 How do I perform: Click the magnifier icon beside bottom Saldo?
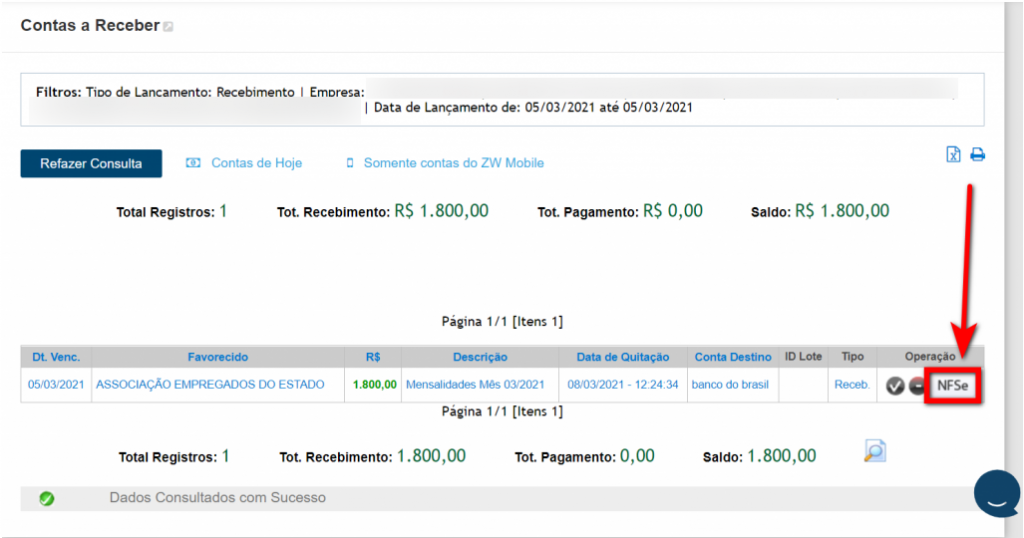pos(874,452)
